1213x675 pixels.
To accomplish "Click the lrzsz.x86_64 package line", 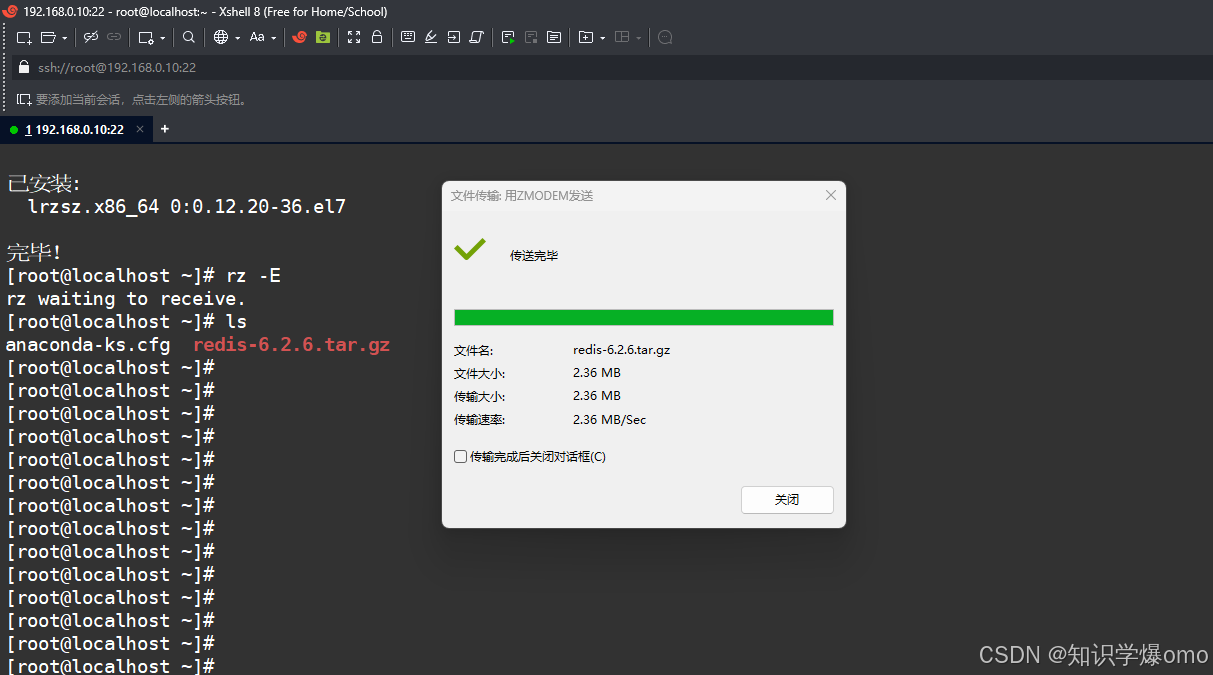I will [x=187, y=207].
